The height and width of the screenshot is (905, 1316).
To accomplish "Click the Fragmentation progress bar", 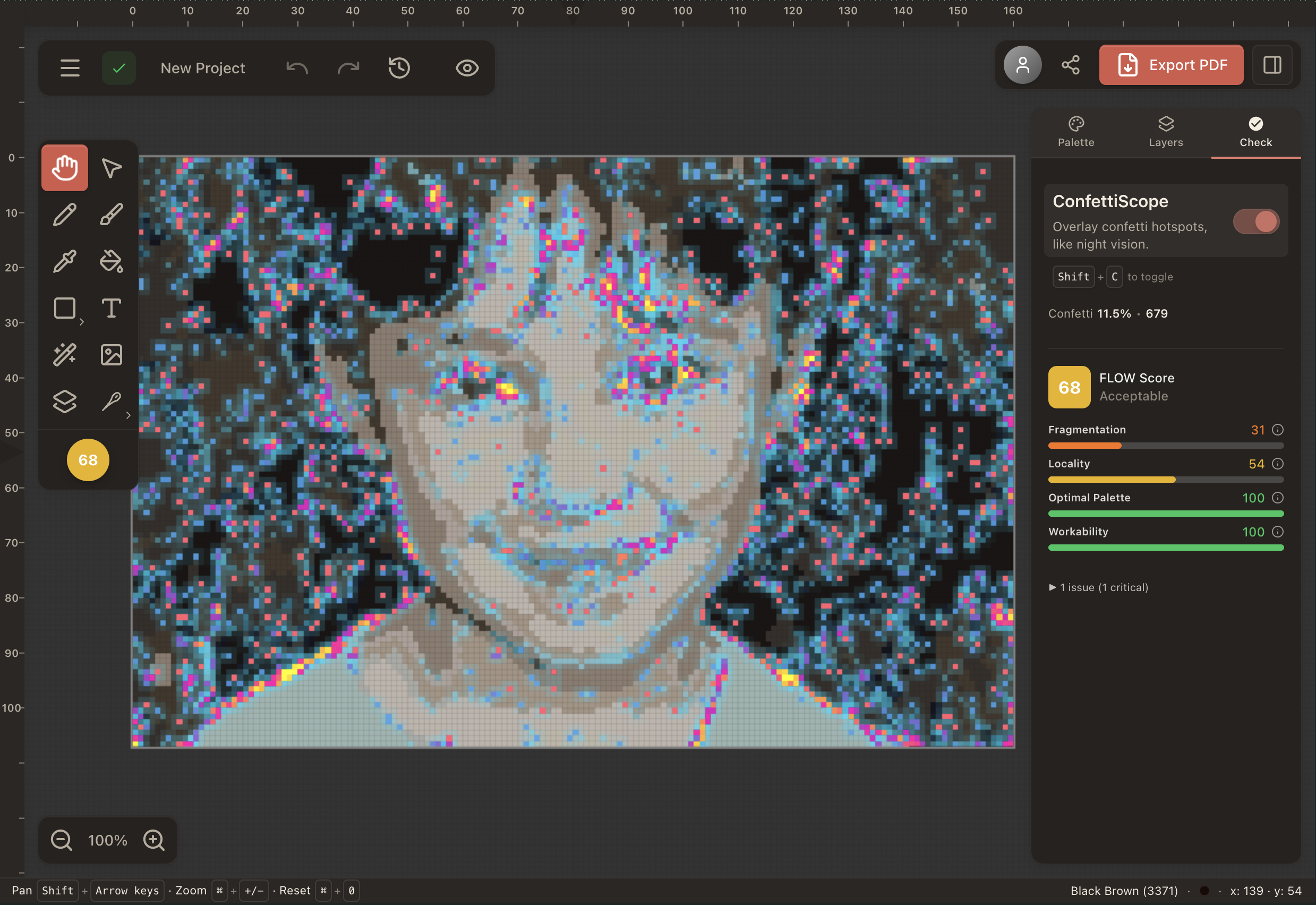I will tap(1166, 446).
